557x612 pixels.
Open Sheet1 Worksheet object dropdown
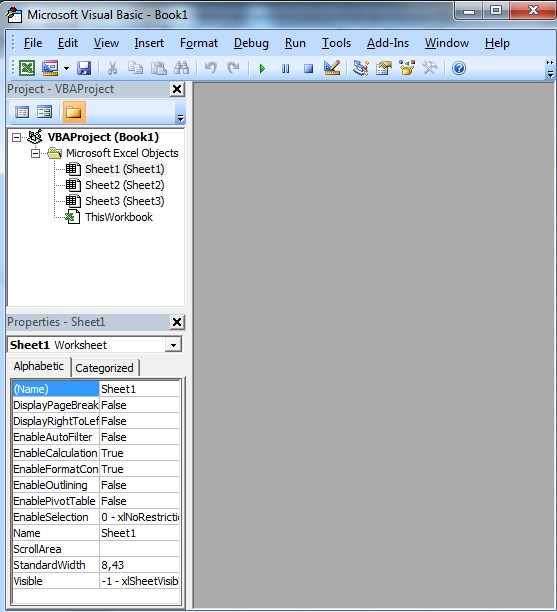point(173,345)
